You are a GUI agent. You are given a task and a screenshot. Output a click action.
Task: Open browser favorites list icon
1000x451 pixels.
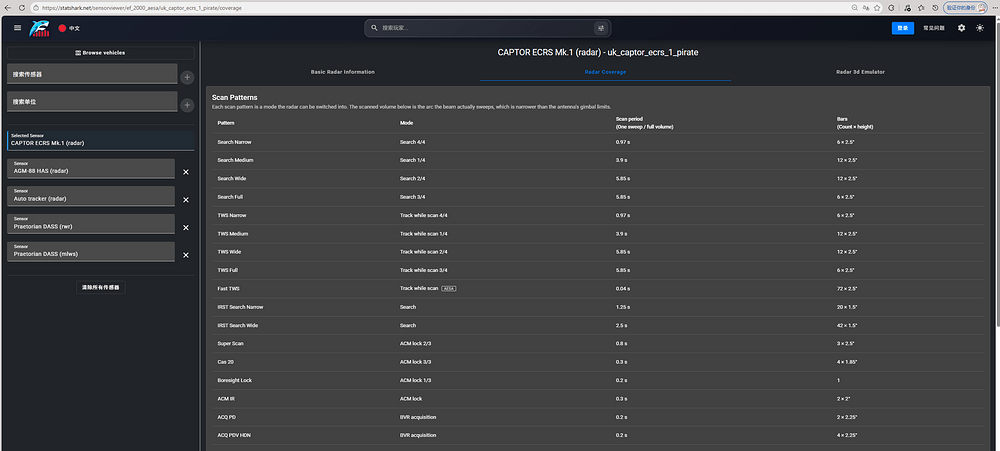tap(921, 8)
